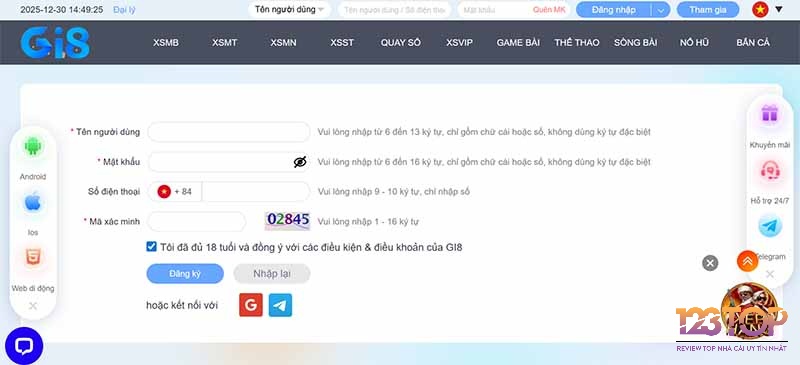The image size is (800, 365).
Task: Connect with Telegram blue icon
Action: tap(280, 305)
